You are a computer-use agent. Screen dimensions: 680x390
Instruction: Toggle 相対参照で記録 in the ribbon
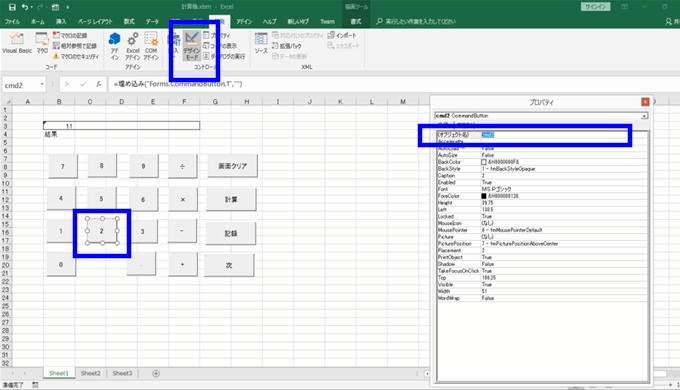75,46
